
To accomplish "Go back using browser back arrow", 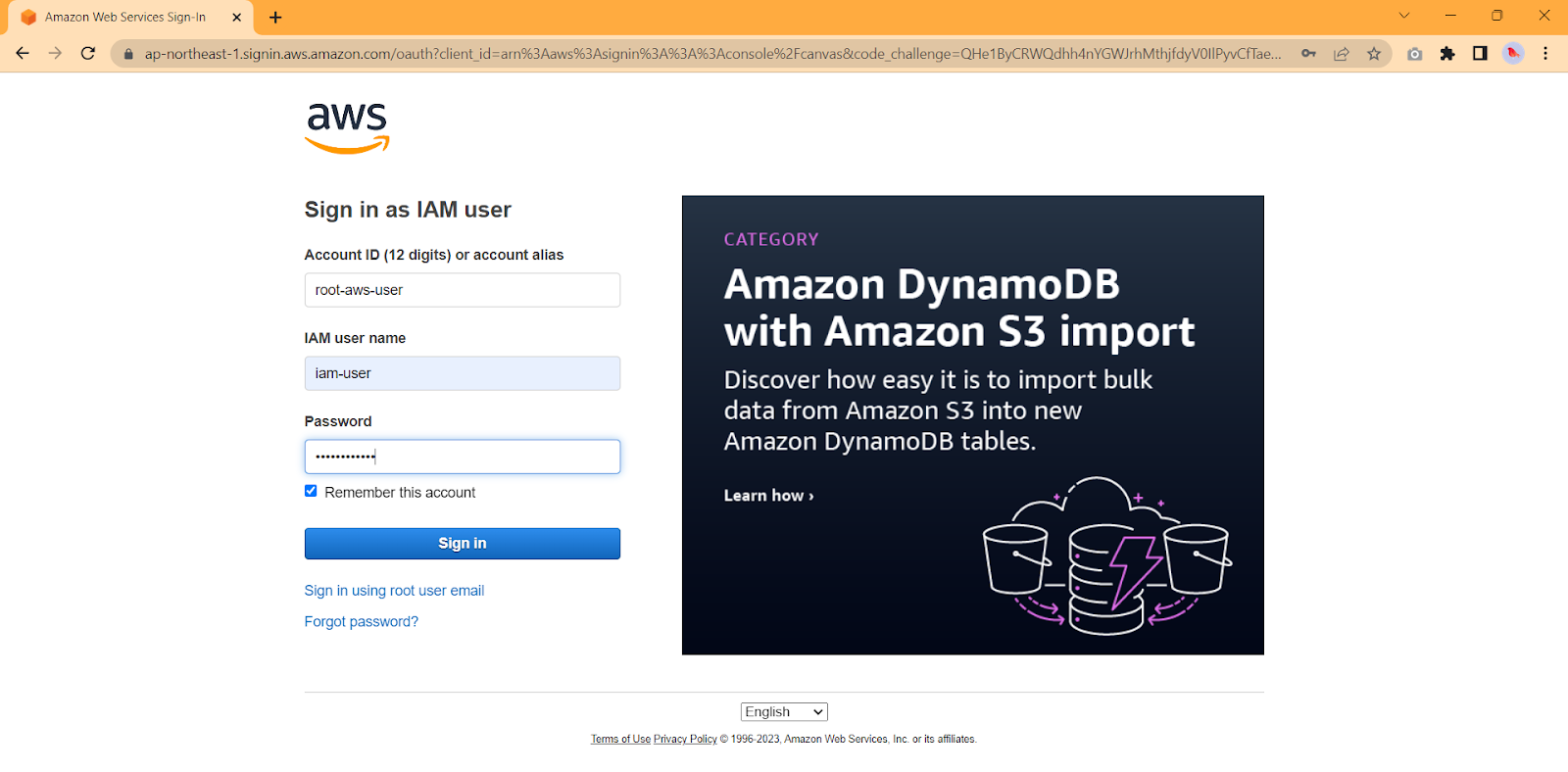I will pos(23,53).
